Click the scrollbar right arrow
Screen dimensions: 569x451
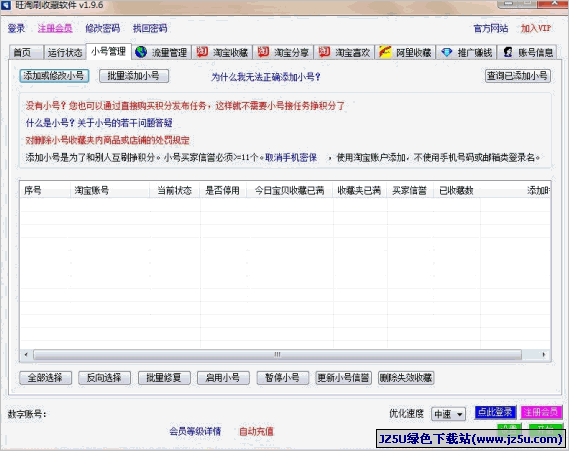point(544,354)
